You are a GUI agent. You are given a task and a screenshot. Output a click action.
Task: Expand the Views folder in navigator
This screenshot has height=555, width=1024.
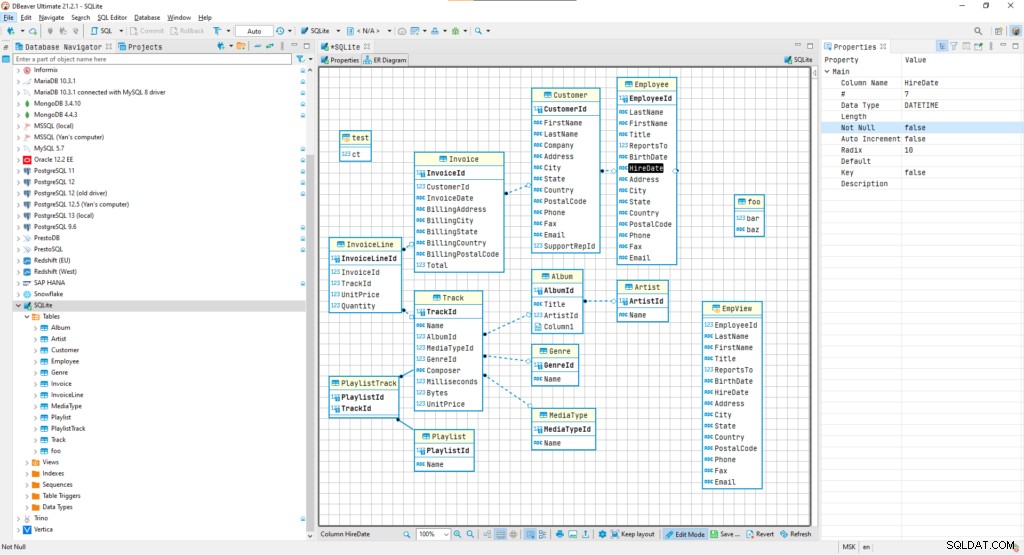point(27,462)
